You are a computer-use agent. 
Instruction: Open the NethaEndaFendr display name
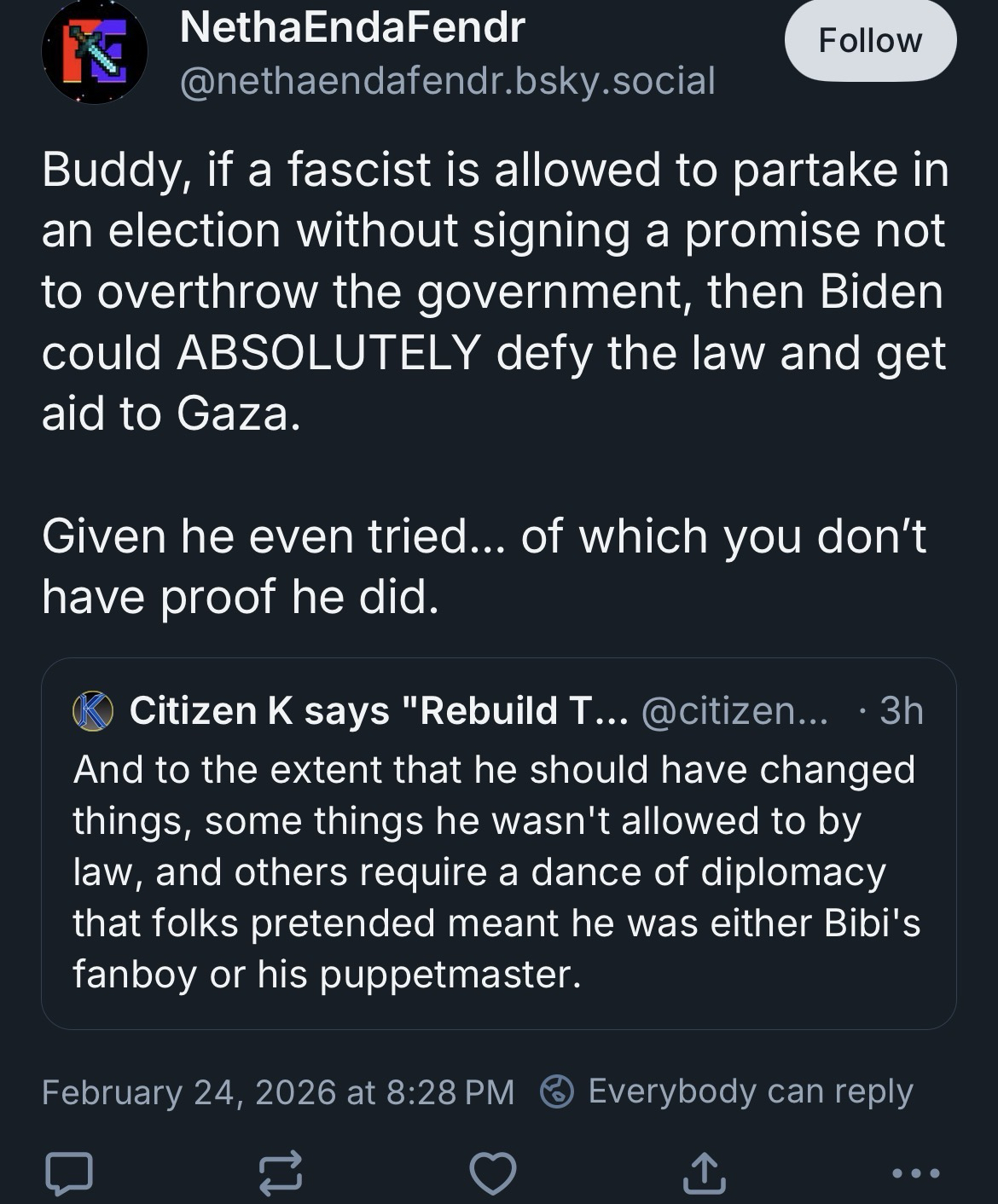coord(352,27)
